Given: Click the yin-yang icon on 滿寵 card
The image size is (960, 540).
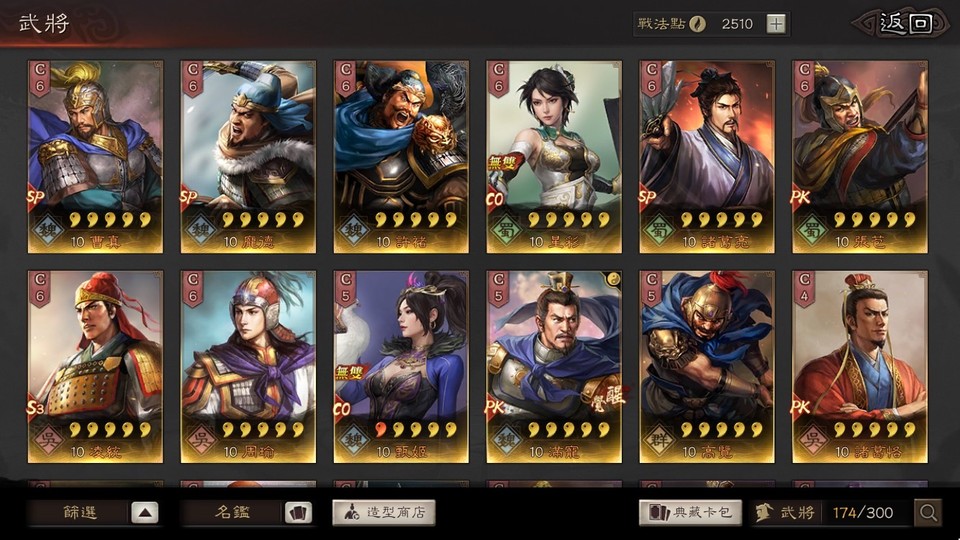Looking at the screenshot, I should point(612,280).
